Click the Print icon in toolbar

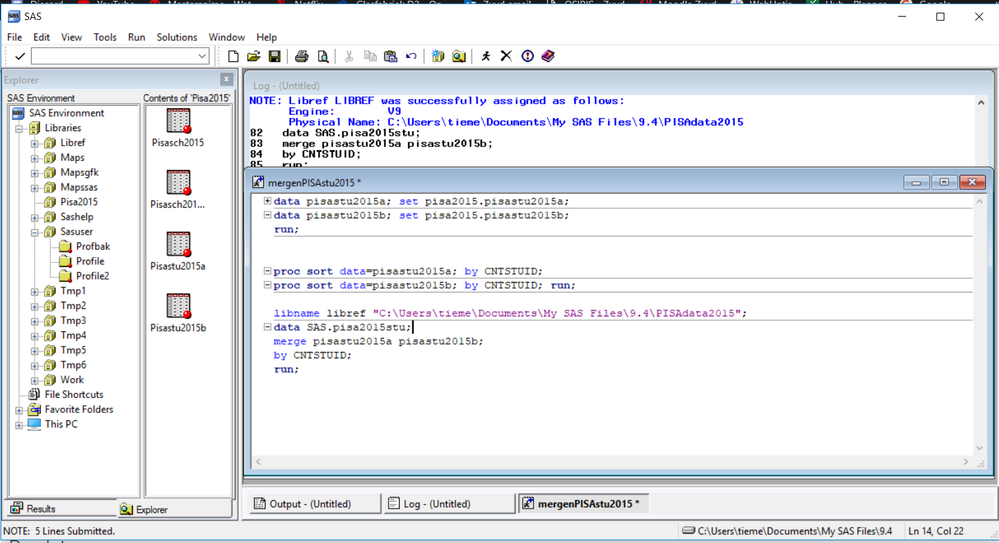pos(301,57)
